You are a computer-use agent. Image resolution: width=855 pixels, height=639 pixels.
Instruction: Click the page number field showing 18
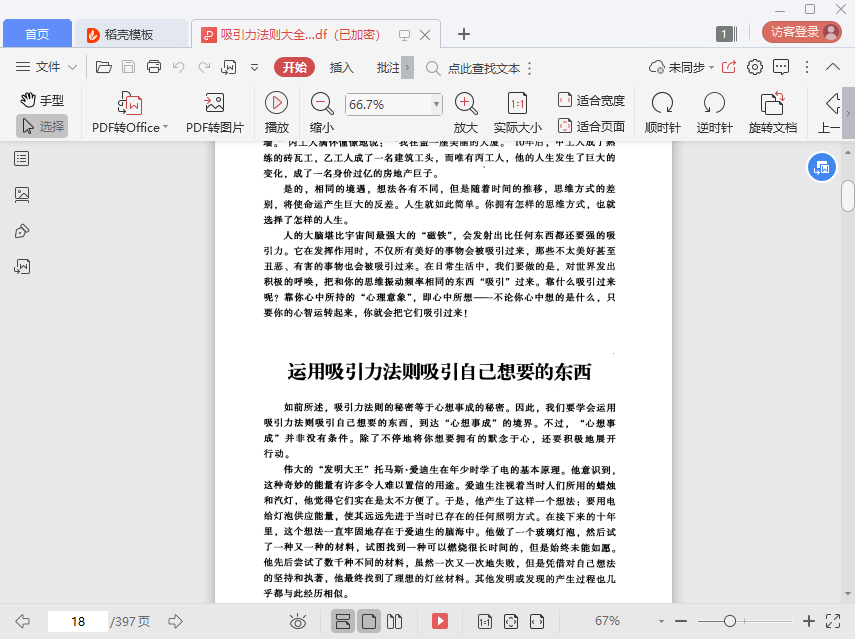pos(78,622)
